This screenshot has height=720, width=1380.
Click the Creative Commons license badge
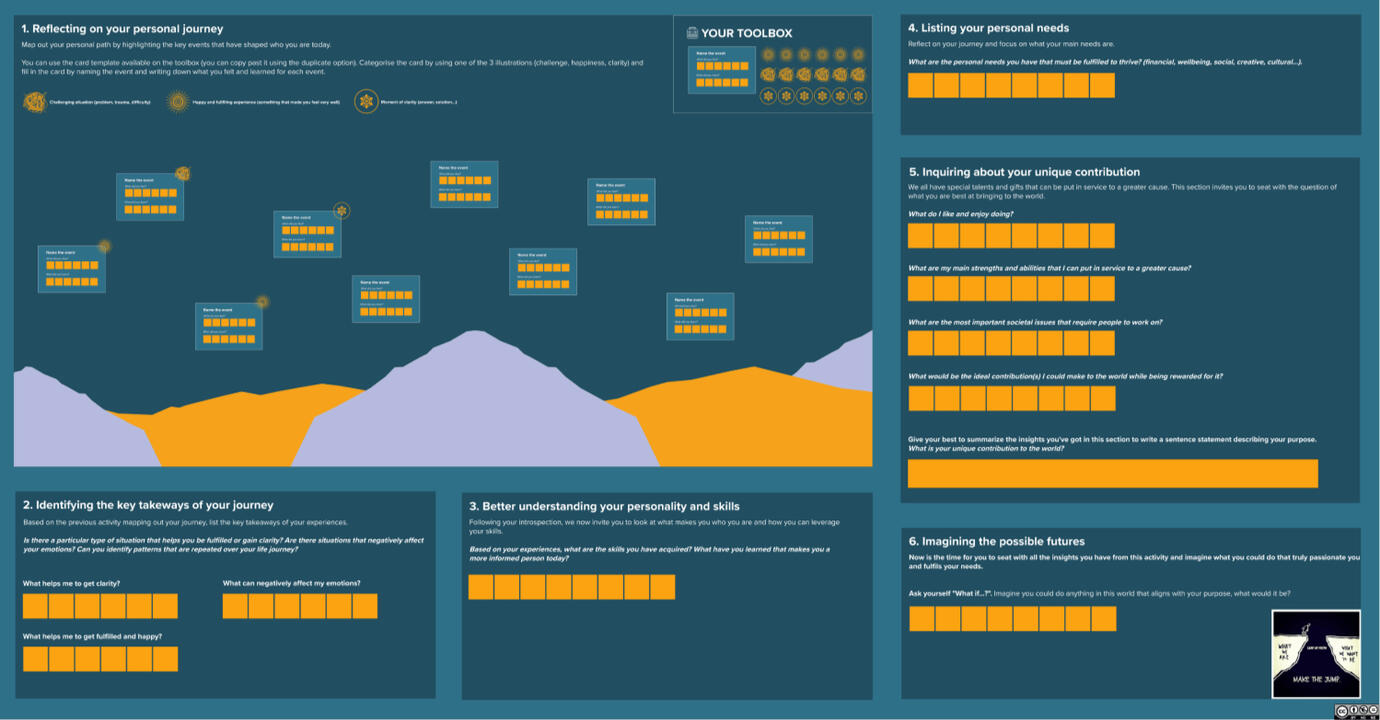1355,711
